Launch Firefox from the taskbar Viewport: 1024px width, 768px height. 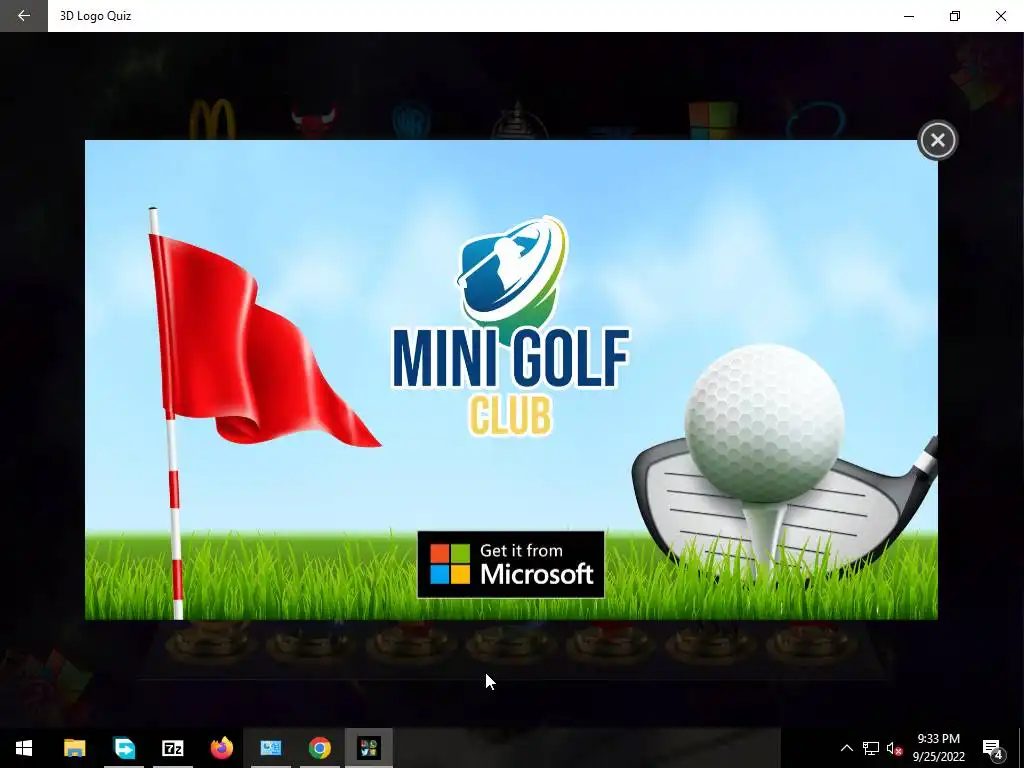pos(221,748)
